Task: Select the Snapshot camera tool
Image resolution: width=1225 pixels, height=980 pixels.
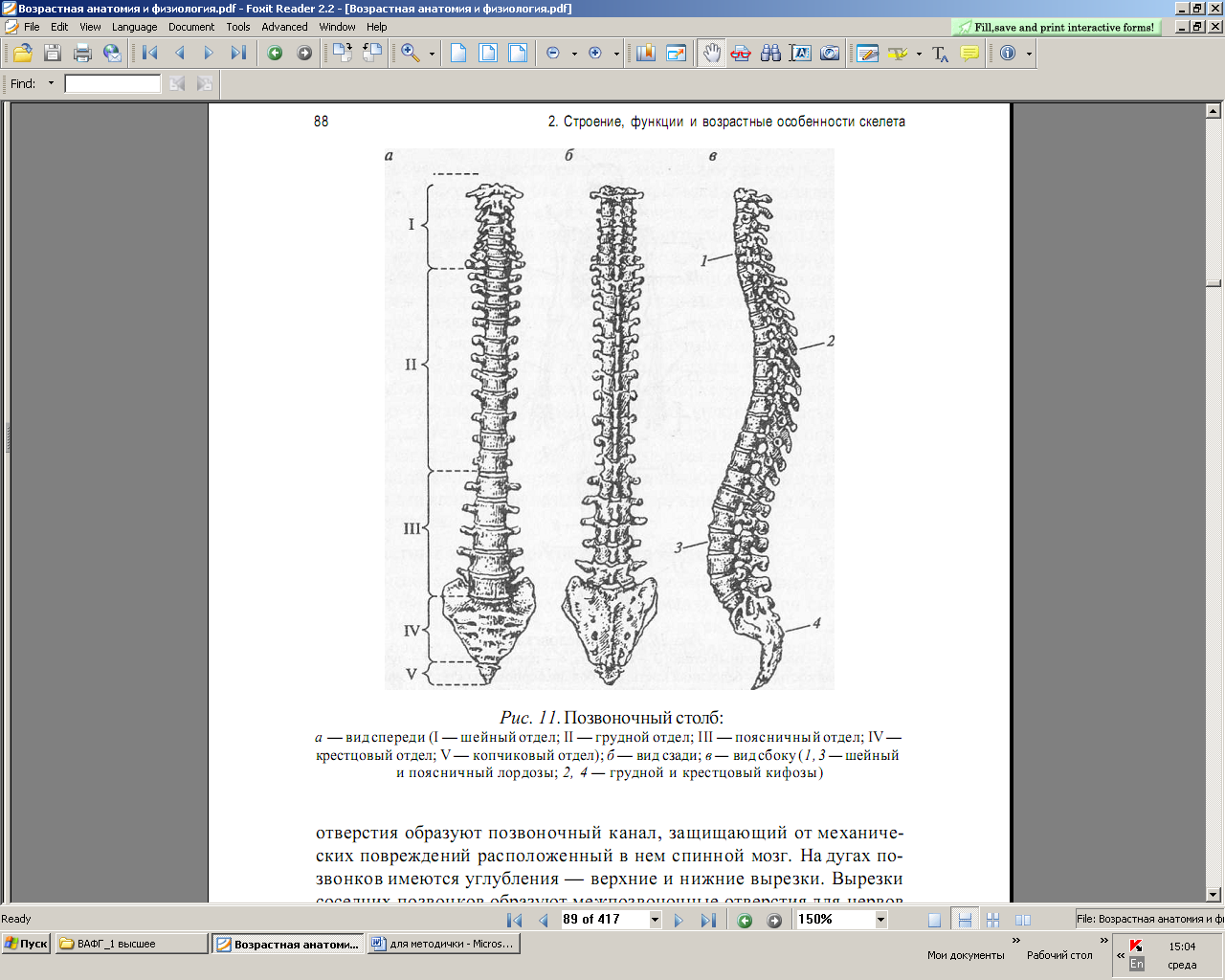Action: click(x=830, y=54)
